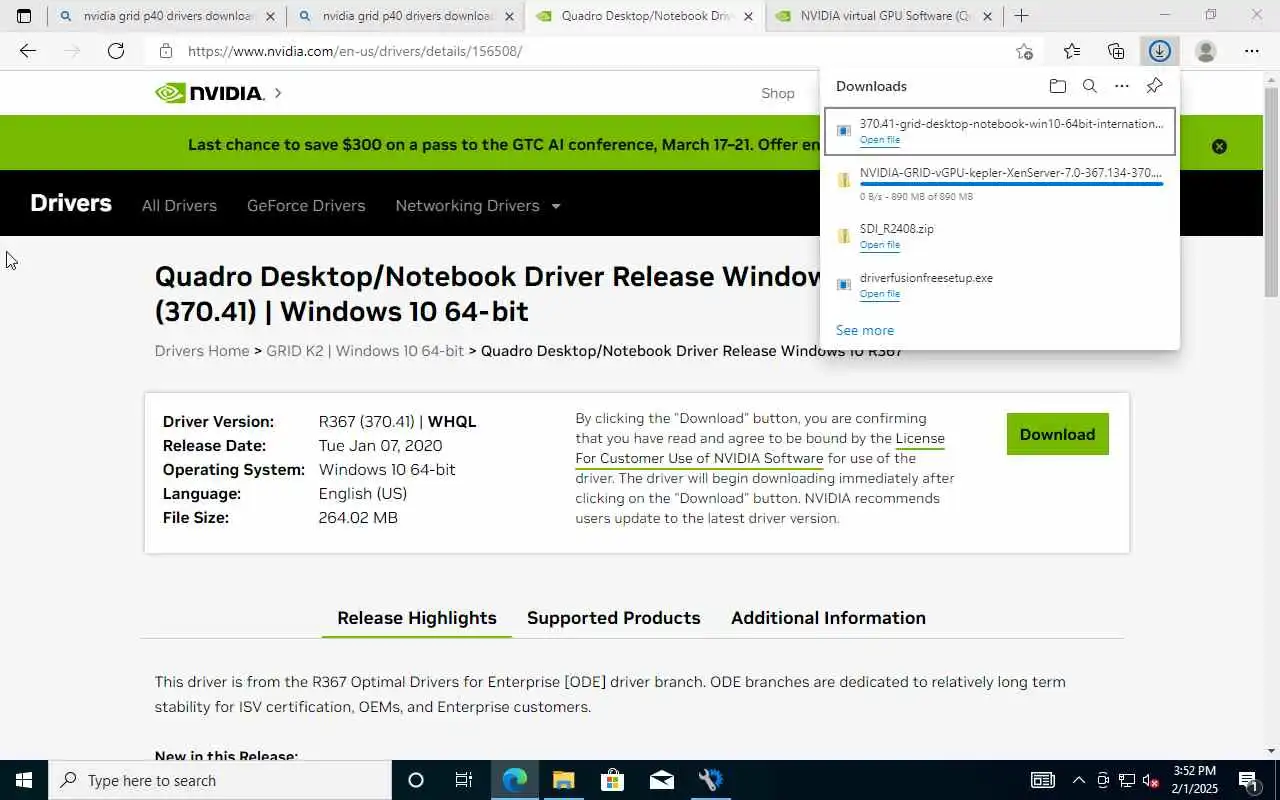Open the tools app on taskbar
The image size is (1280, 800).
pyautogui.click(x=710, y=780)
